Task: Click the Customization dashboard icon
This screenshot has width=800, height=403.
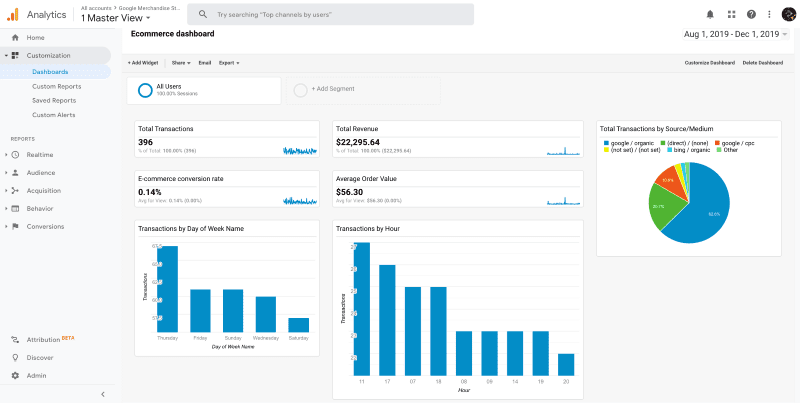Action: click(15, 55)
